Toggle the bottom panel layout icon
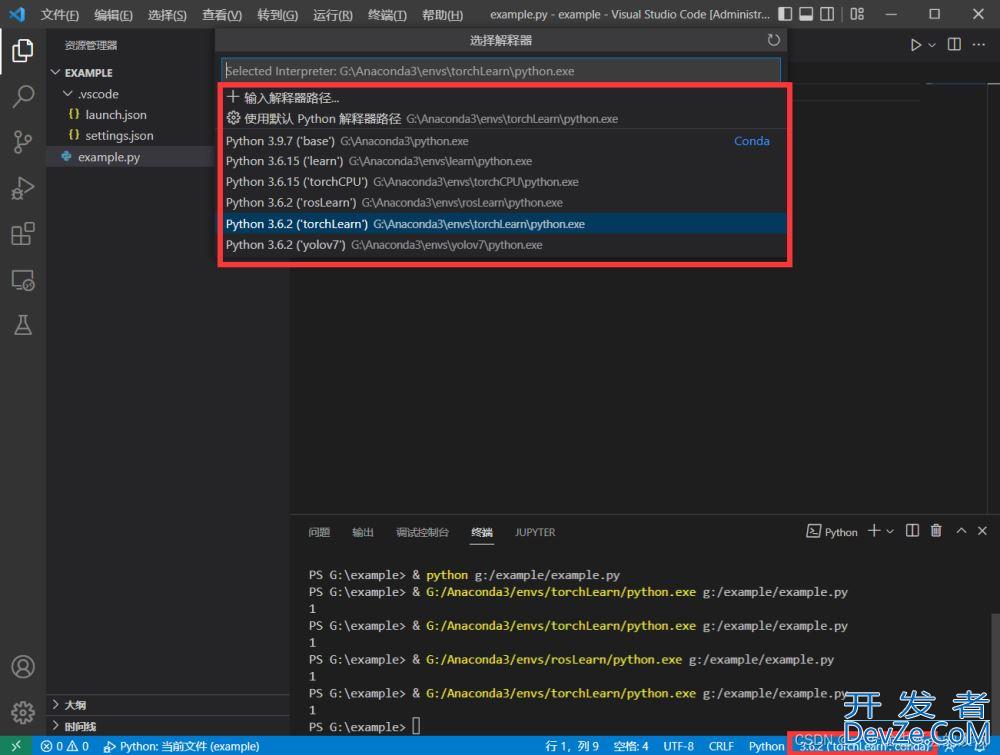Viewport: 1000px width, 755px height. 806,14
